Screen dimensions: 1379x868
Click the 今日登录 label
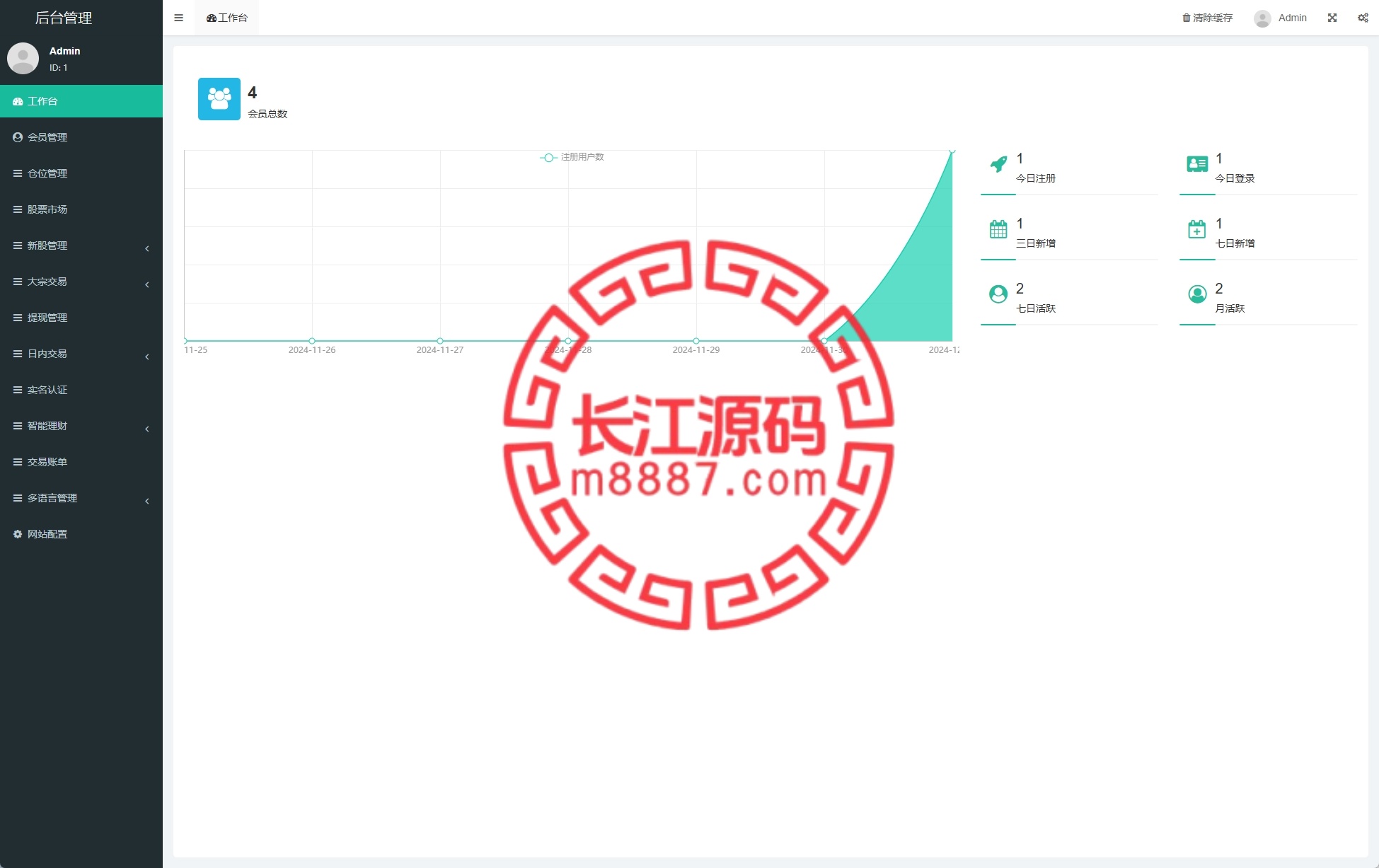(x=1235, y=178)
